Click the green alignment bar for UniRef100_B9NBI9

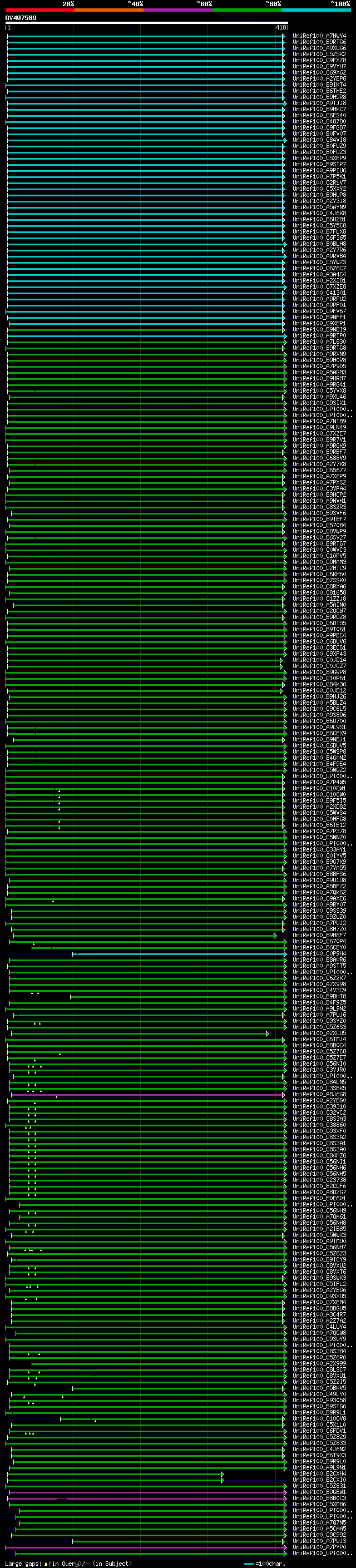coord(147,330)
